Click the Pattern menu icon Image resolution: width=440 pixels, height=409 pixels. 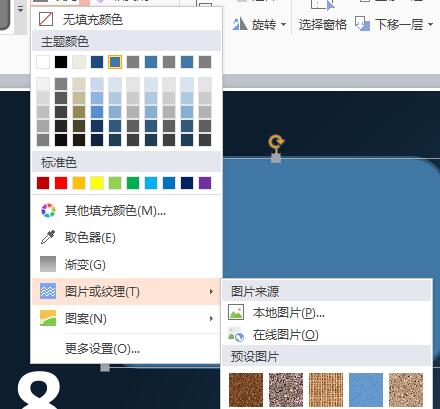[48, 318]
